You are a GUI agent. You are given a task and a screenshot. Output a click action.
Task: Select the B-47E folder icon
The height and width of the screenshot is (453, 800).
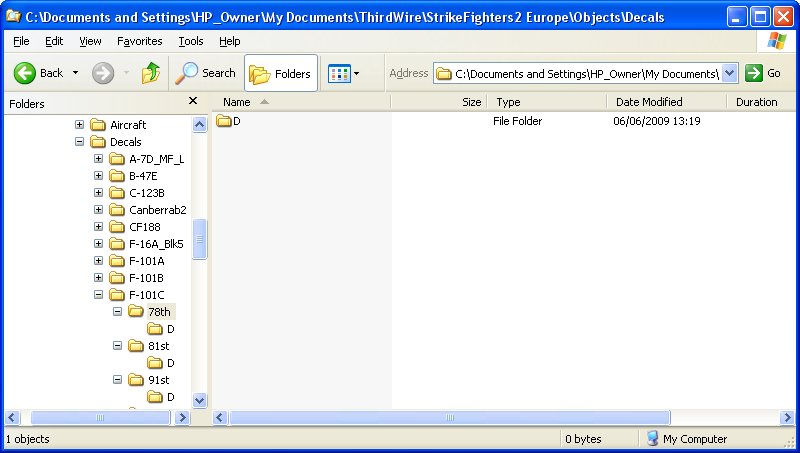[117, 176]
